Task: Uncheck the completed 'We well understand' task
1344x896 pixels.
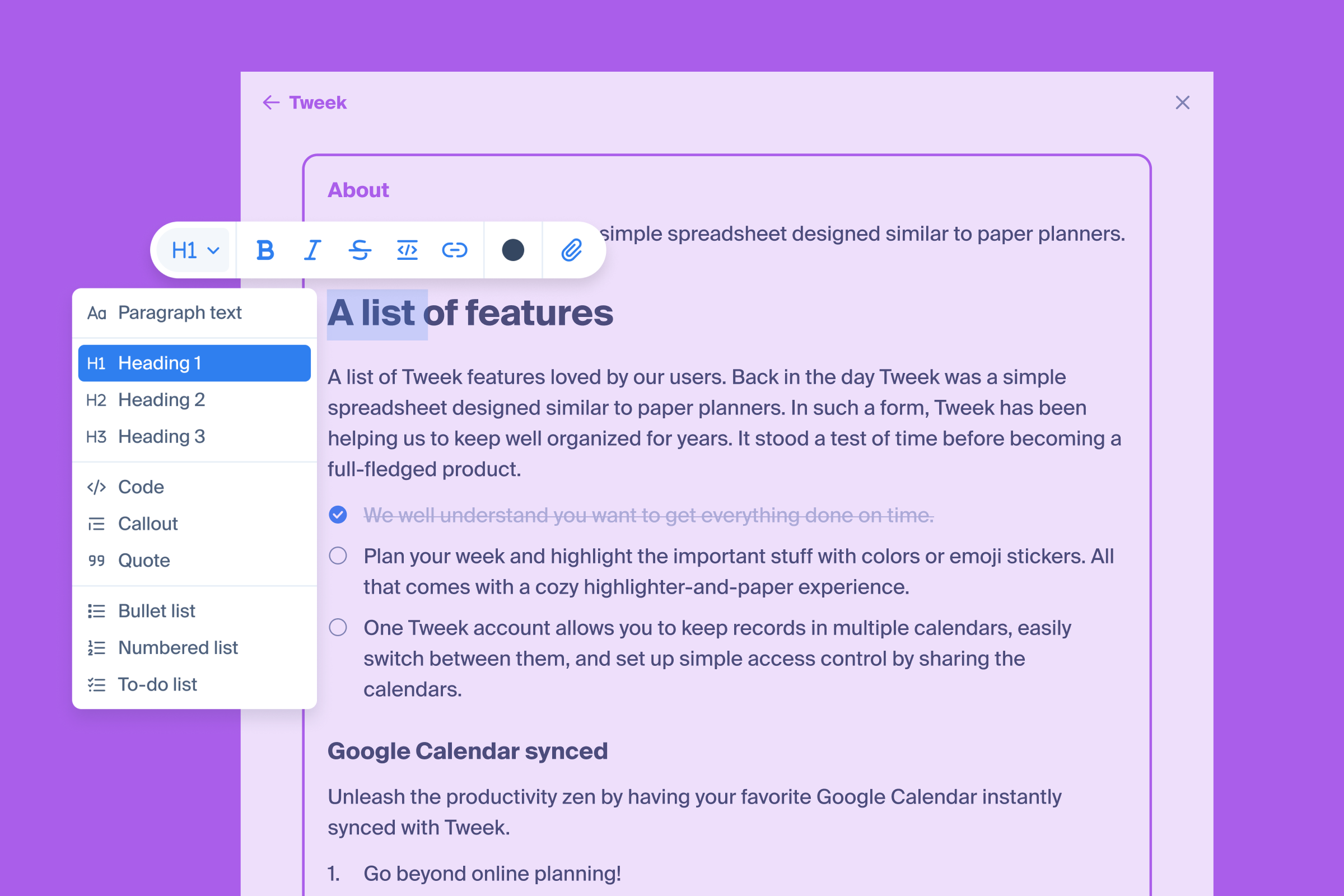Action: [338, 515]
